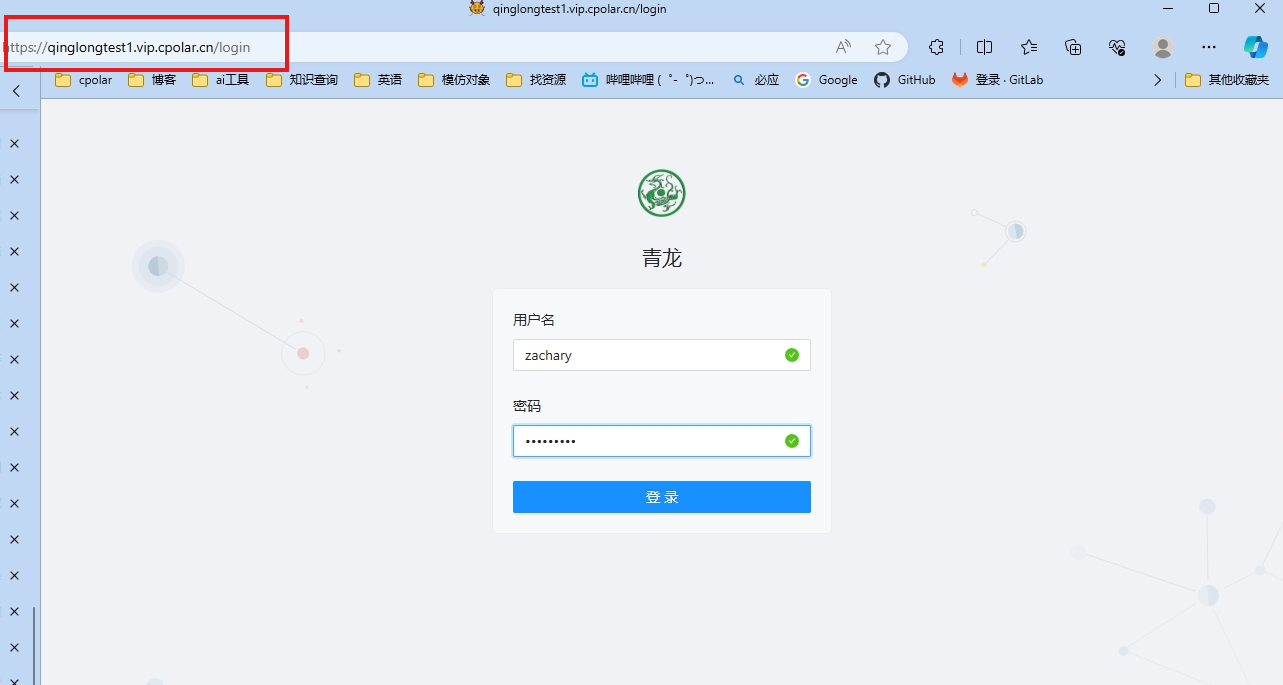The width and height of the screenshot is (1283, 685).
Task: Show more bookmarks via overflow chevron
Action: click(x=1158, y=80)
